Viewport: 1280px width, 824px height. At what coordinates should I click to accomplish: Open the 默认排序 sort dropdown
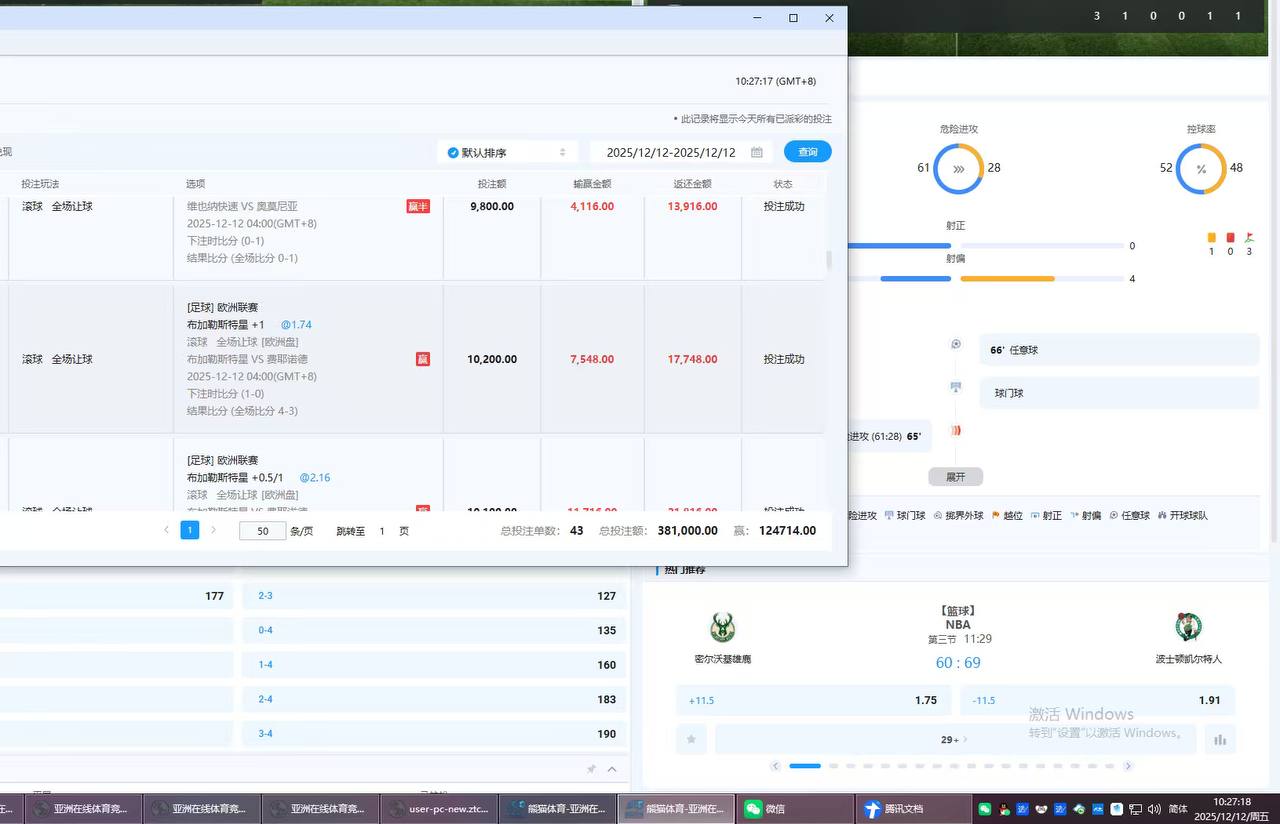pyautogui.click(x=507, y=152)
